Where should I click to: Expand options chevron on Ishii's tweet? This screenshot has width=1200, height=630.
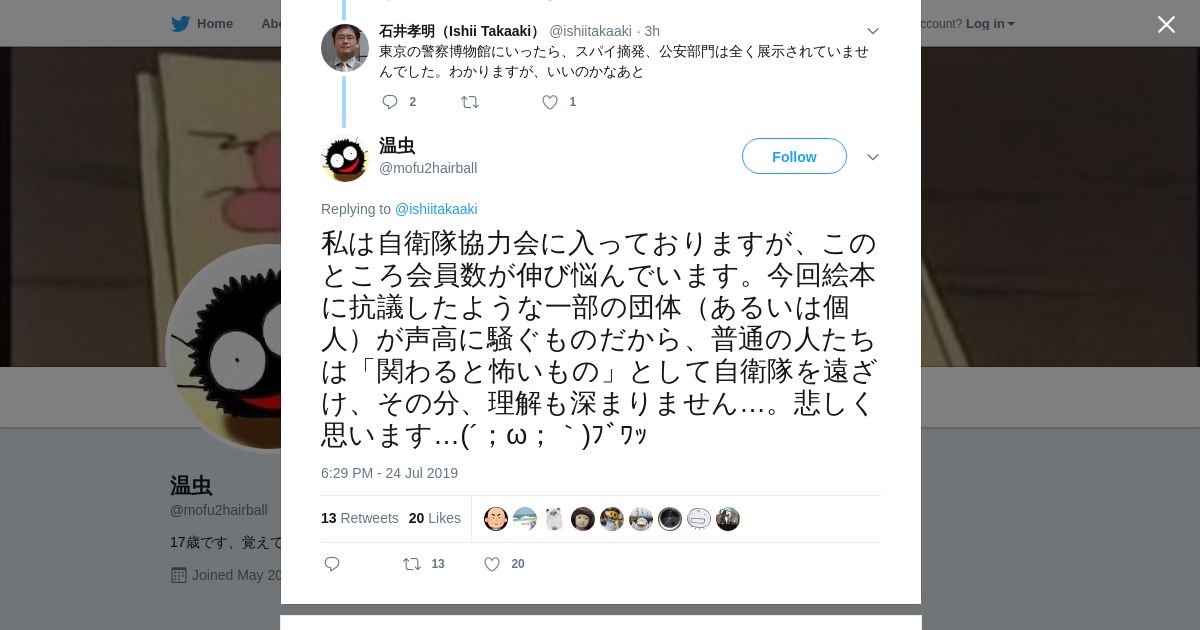[x=873, y=31]
